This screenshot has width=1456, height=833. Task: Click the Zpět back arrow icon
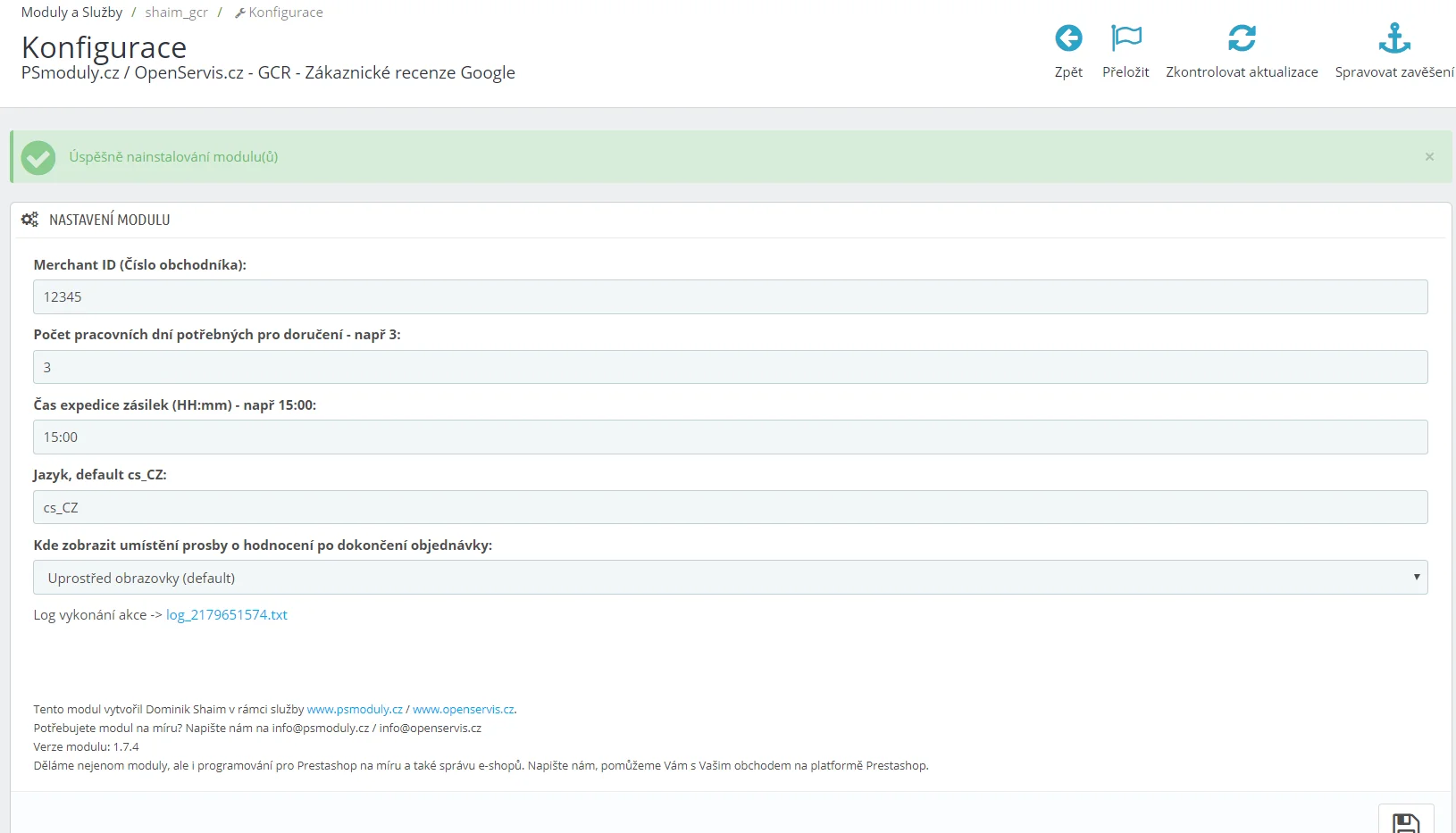(x=1068, y=38)
